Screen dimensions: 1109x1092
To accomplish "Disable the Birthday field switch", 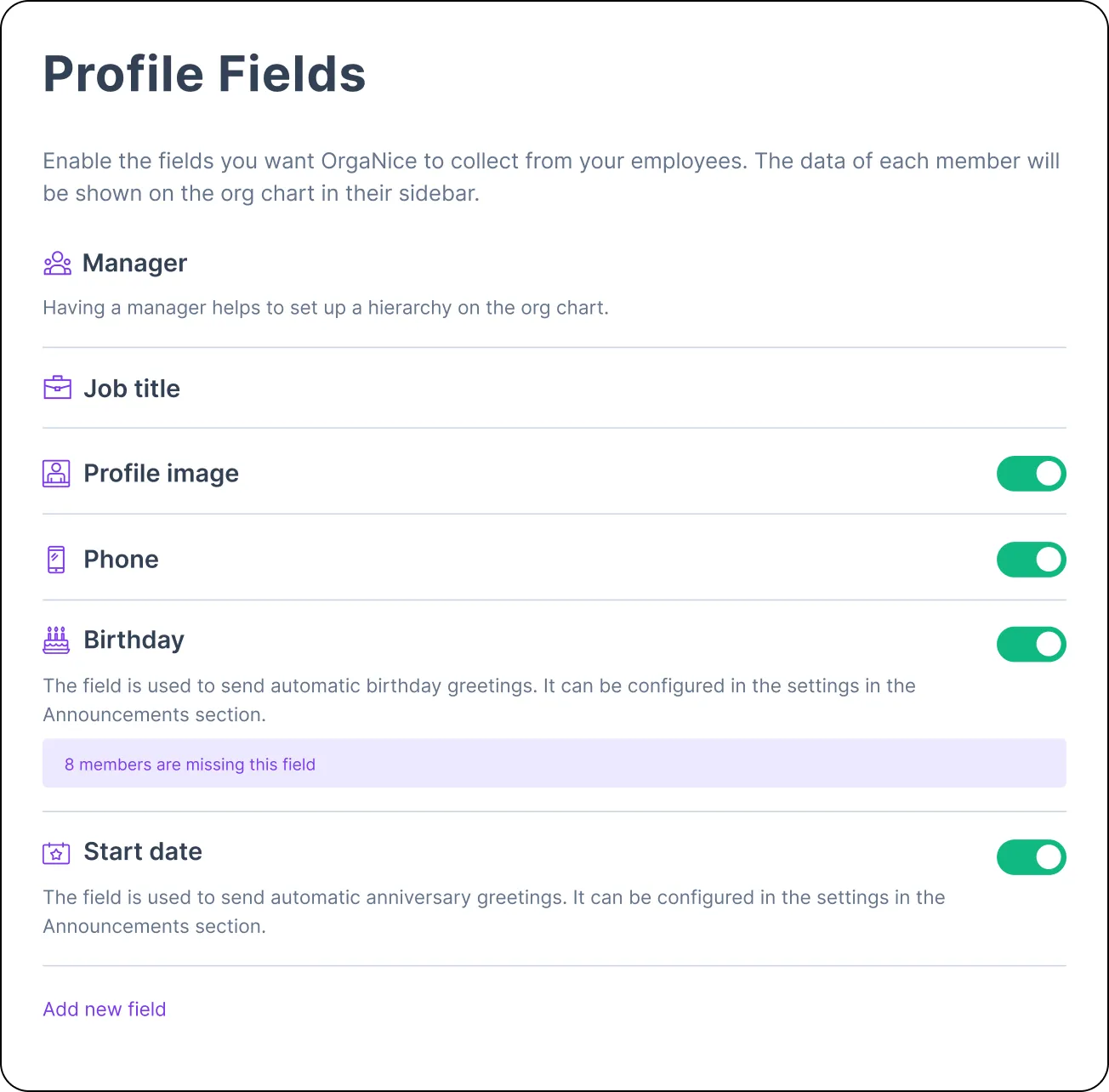I will tap(1031, 644).
